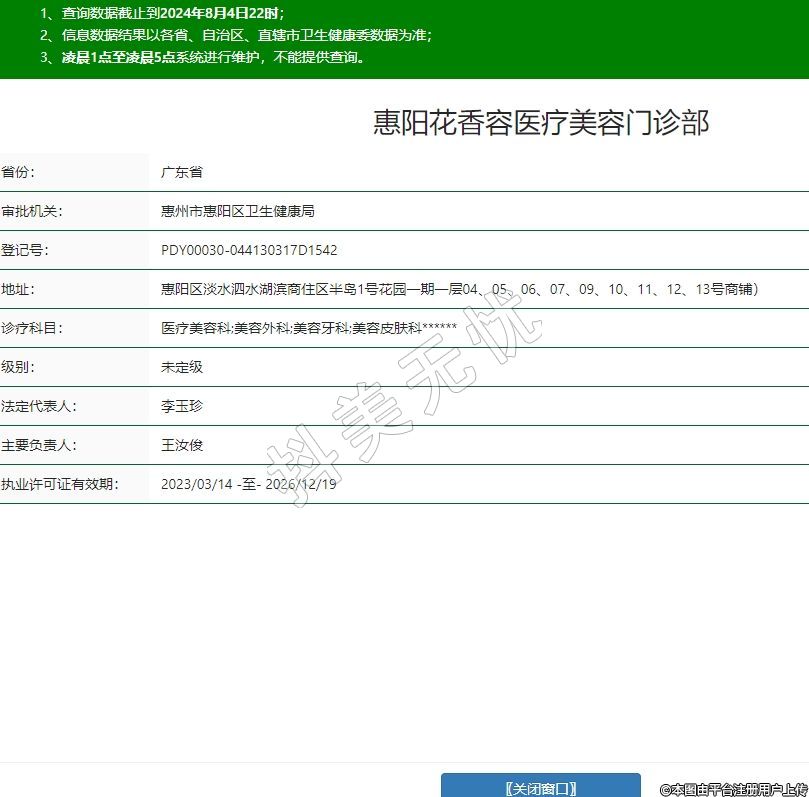Click legal representative name 李玉珍

coord(182,406)
